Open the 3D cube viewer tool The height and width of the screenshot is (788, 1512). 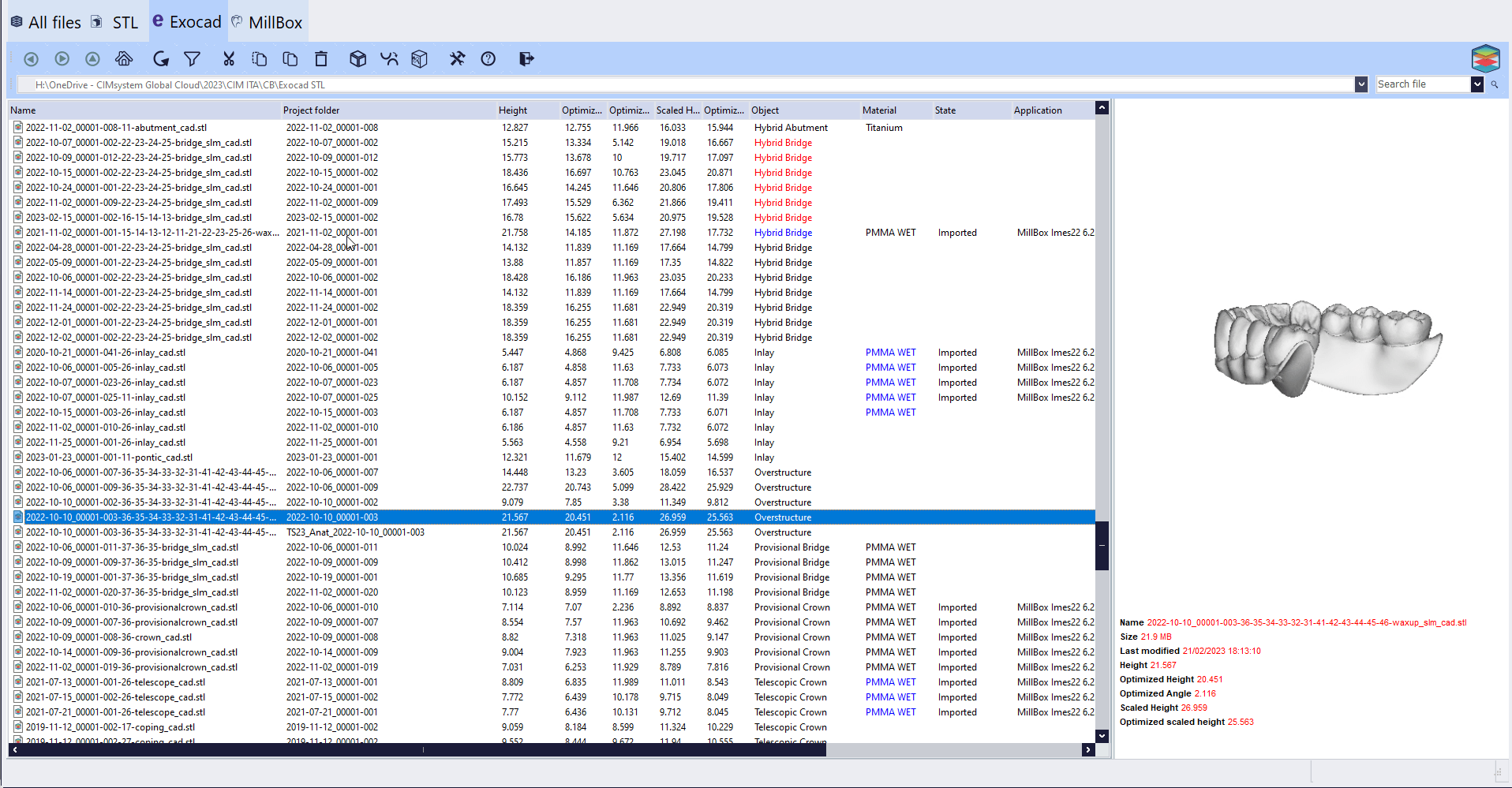(357, 58)
